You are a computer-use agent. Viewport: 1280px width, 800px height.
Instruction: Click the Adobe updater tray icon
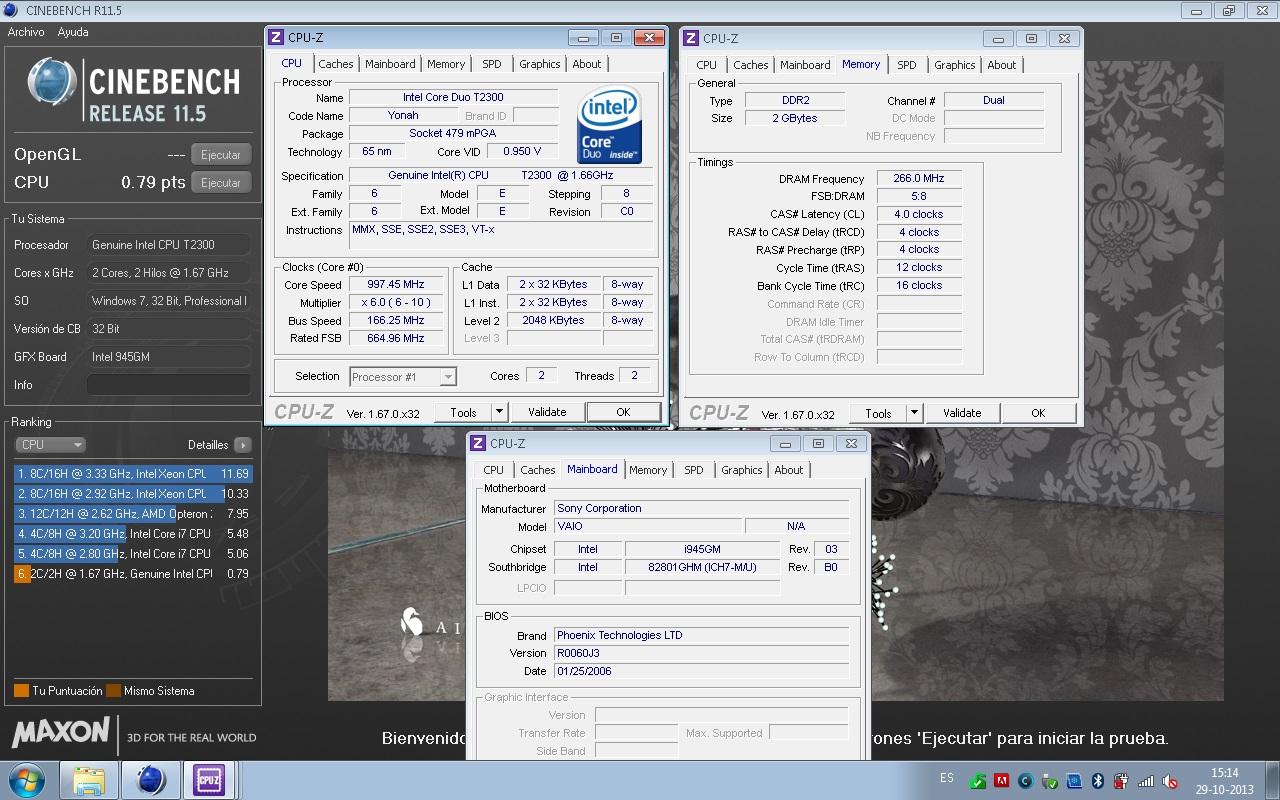click(x=1001, y=781)
